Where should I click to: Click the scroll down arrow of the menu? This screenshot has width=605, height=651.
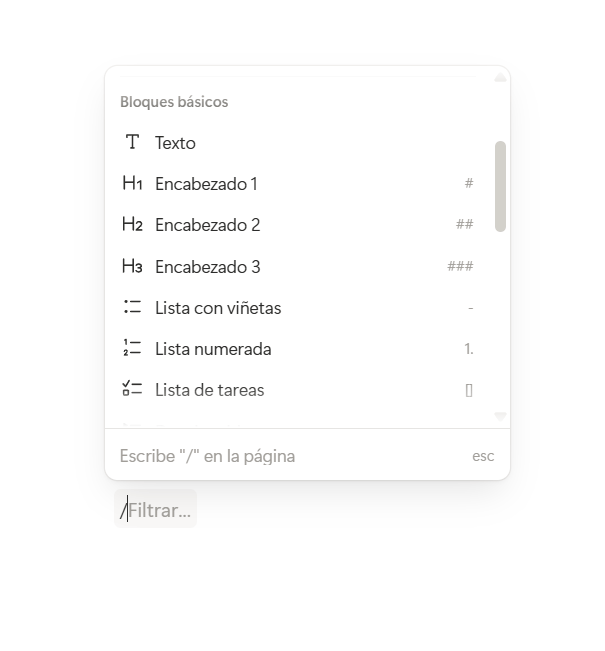coord(500,416)
